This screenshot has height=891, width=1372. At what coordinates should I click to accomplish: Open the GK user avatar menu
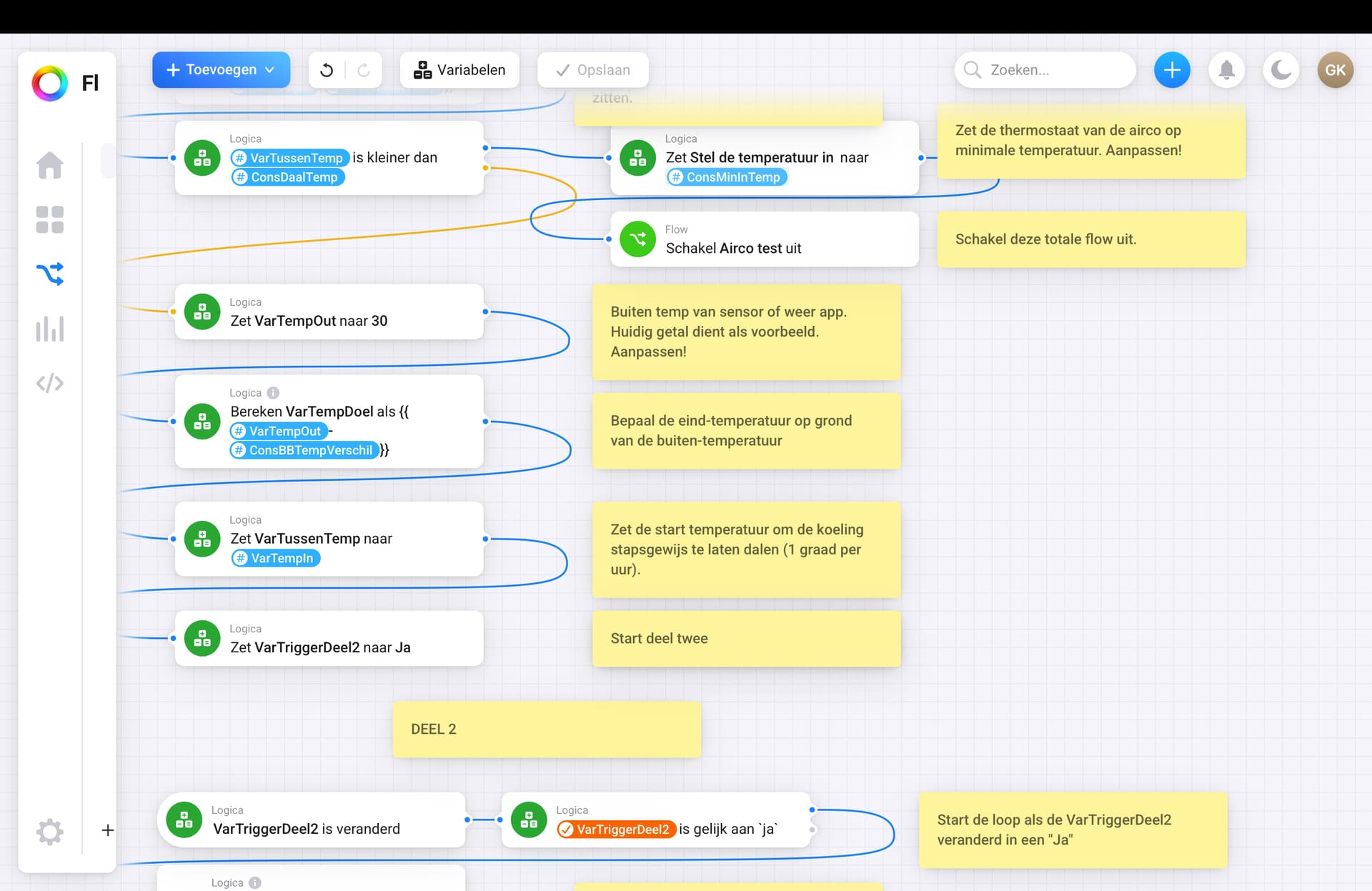(1335, 70)
